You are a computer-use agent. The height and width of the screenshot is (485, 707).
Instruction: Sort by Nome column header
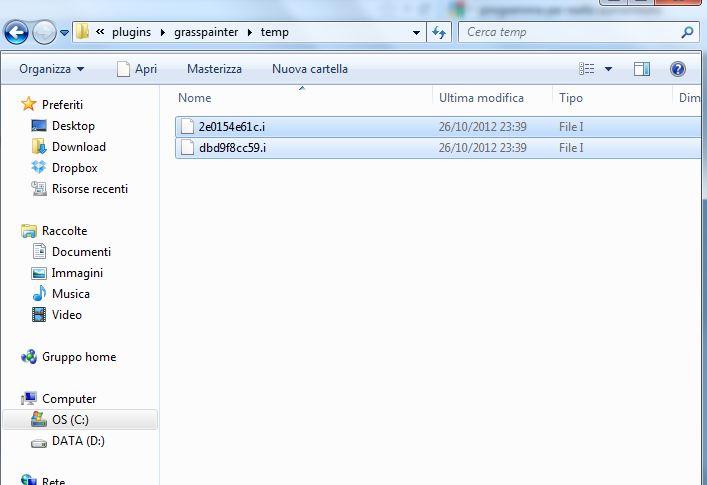point(194,98)
